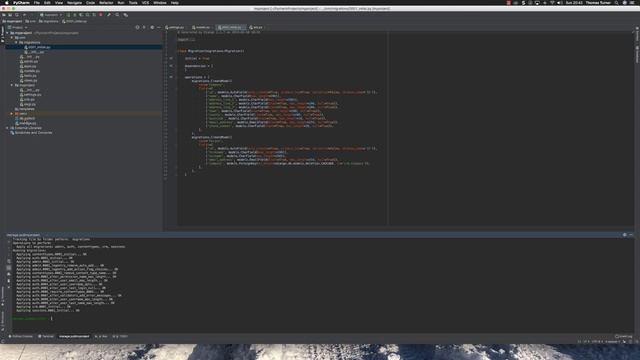Screen dimensions: 640x360
Task: Select tests.py in project tree
Action: click(28, 76)
